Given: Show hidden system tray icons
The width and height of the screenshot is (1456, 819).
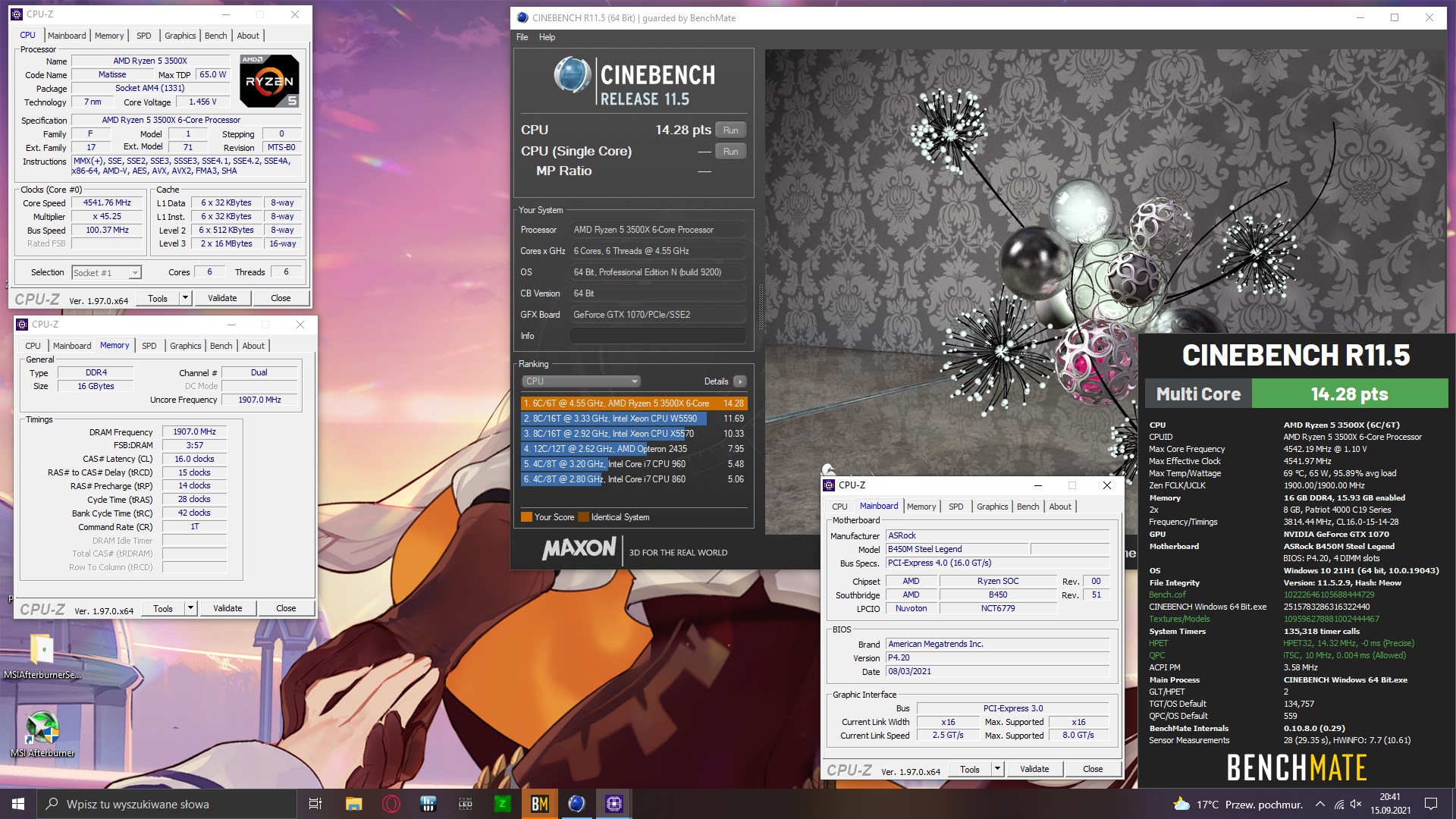Looking at the screenshot, I should tap(1320, 804).
